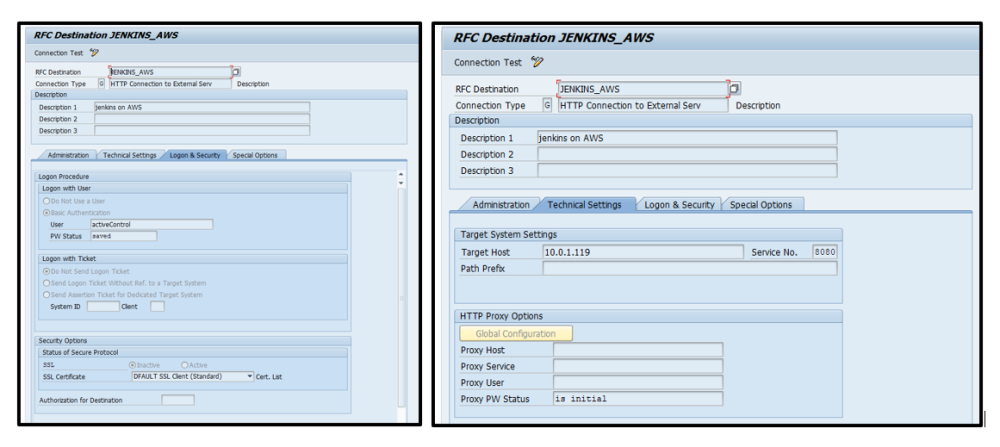The width and height of the screenshot is (1000, 447).
Task: Click HTTP Connection to External Serv in right window
Action: (643, 105)
